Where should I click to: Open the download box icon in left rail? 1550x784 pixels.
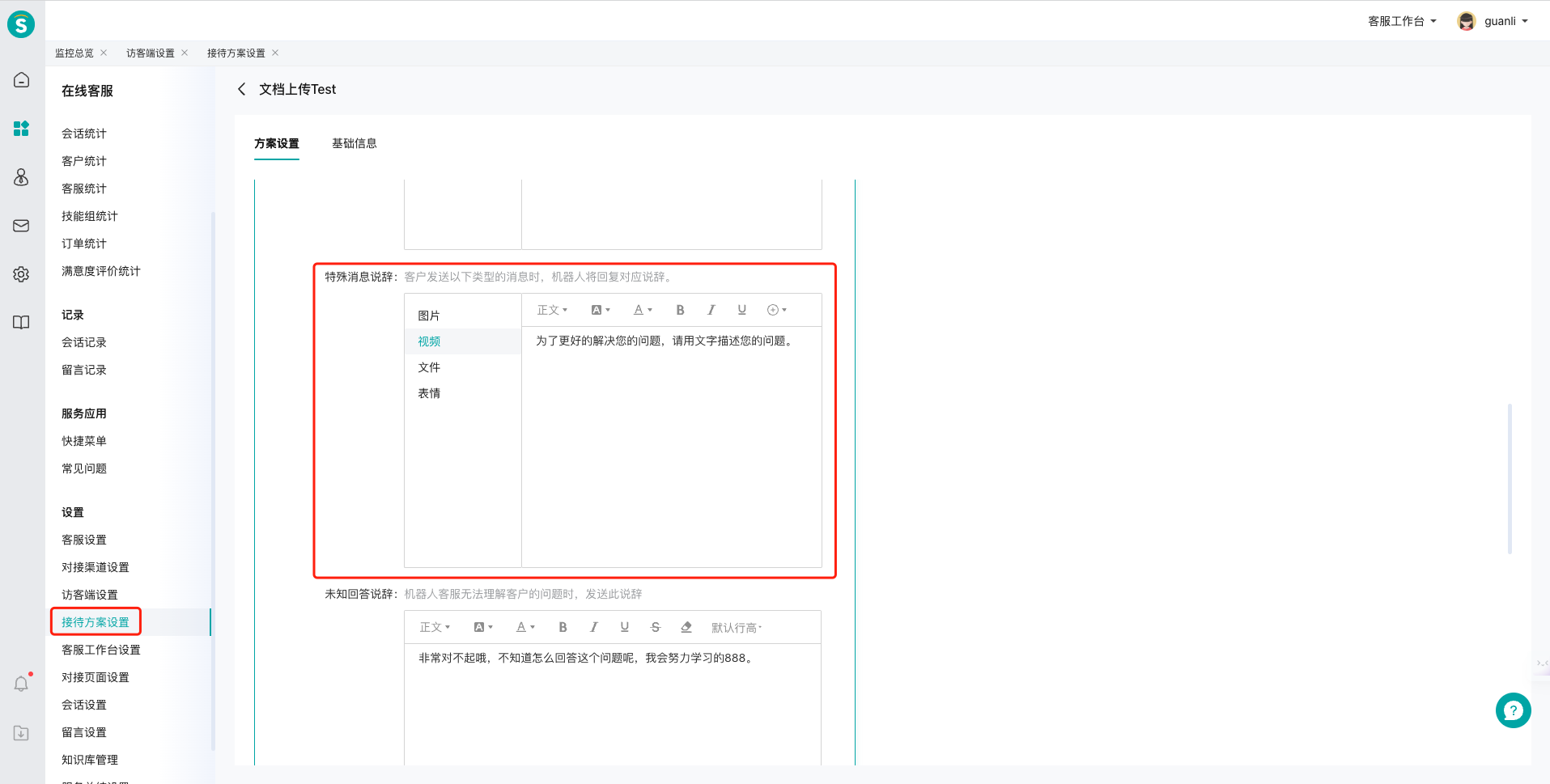[21, 733]
